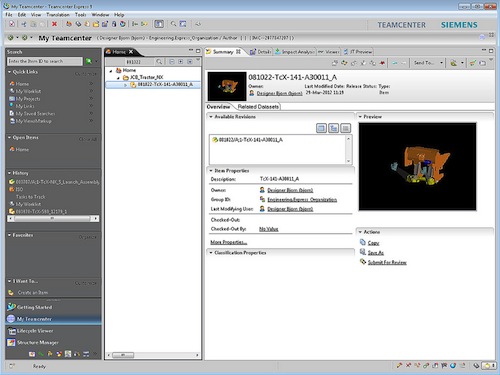Screen dimensions: 500x375
Task: Click the Save As action link
Action: click(376, 253)
